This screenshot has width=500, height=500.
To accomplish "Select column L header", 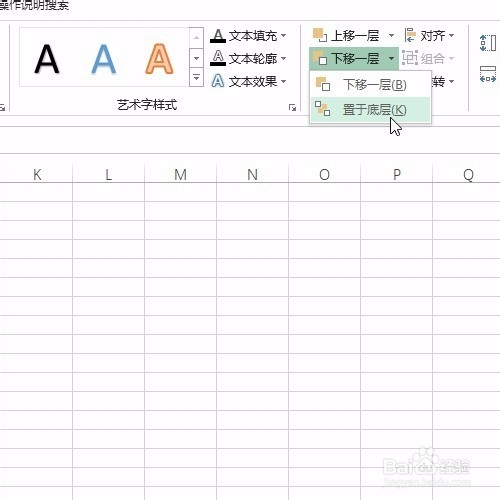I will tap(108, 174).
